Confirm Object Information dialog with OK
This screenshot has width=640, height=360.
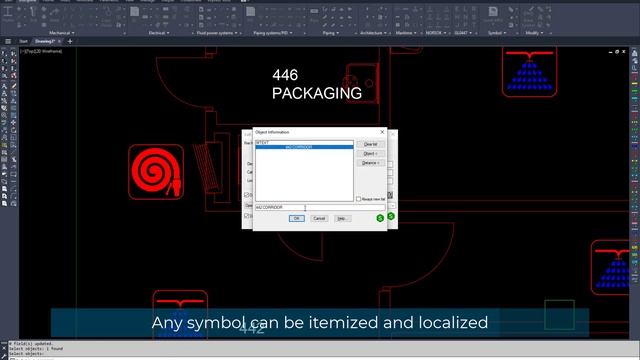[296, 218]
